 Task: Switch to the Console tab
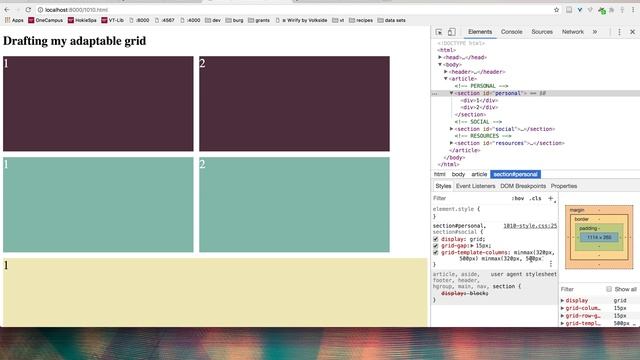coord(511,32)
